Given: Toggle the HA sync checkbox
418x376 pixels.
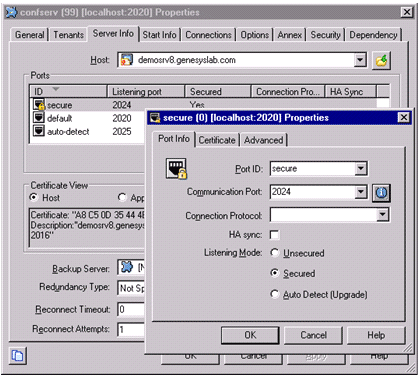Looking at the screenshot, I should (x=274, y=235).
